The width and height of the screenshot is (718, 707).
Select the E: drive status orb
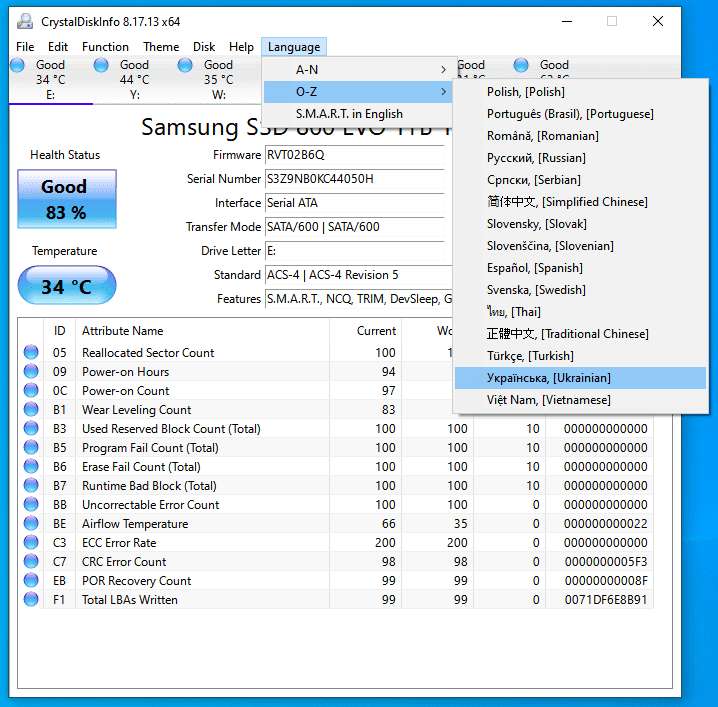17,65
